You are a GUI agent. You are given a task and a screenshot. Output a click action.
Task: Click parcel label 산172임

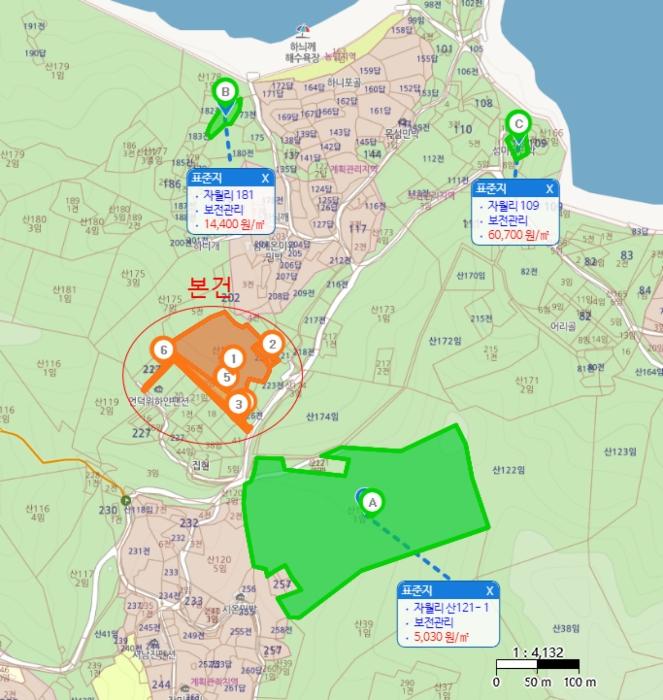[445, 341]
